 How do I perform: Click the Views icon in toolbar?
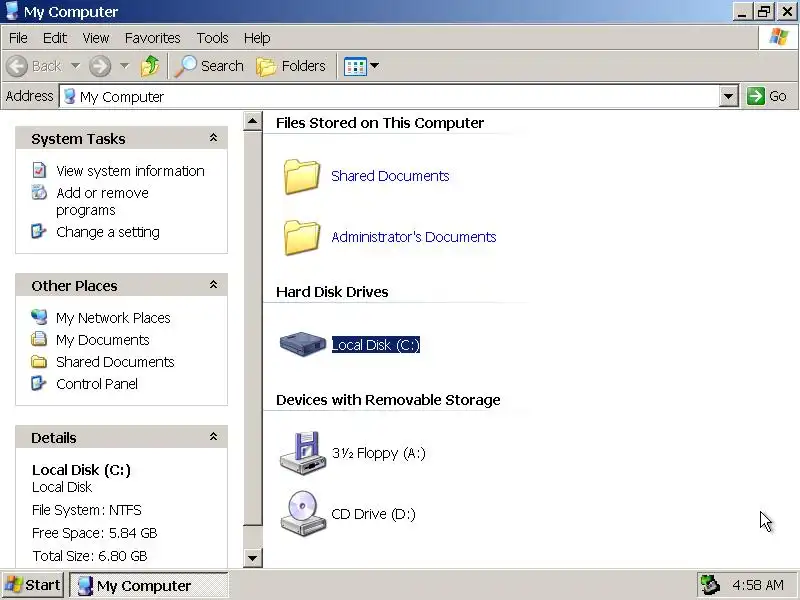(355, 66)
